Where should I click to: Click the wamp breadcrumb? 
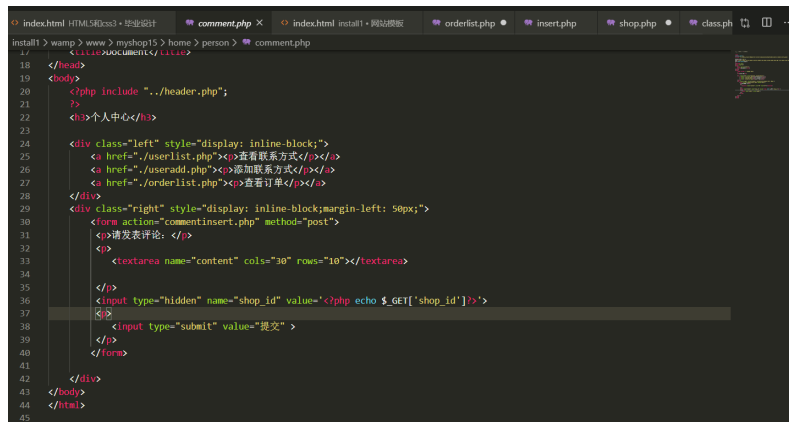click(x=62, y=43)
